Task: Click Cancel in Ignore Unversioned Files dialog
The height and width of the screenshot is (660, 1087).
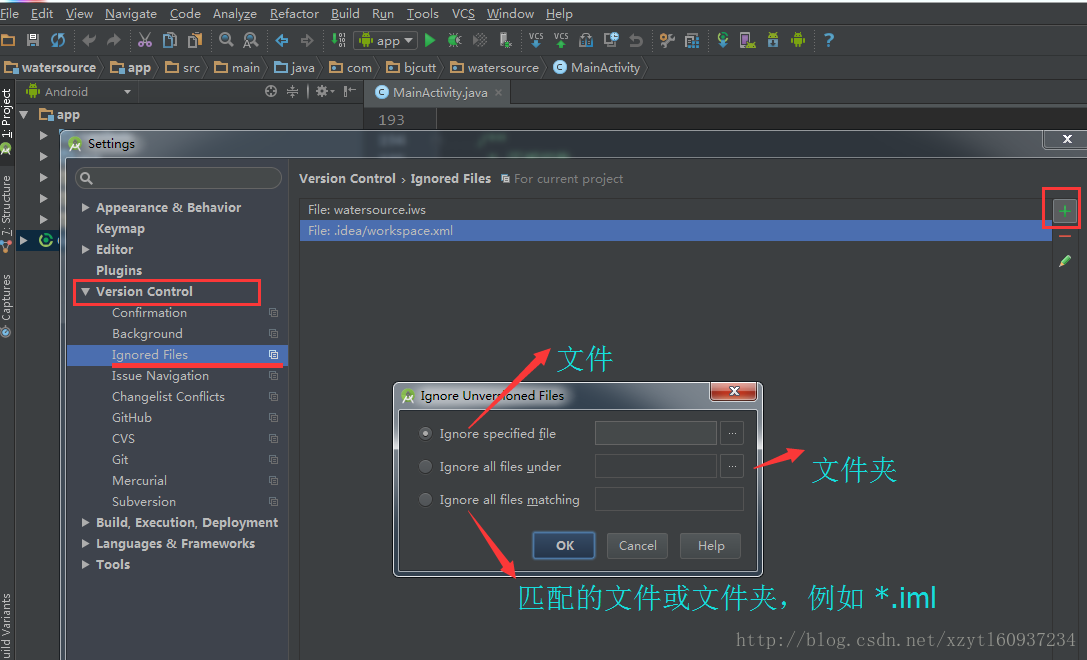Action: tap(637, 546)
